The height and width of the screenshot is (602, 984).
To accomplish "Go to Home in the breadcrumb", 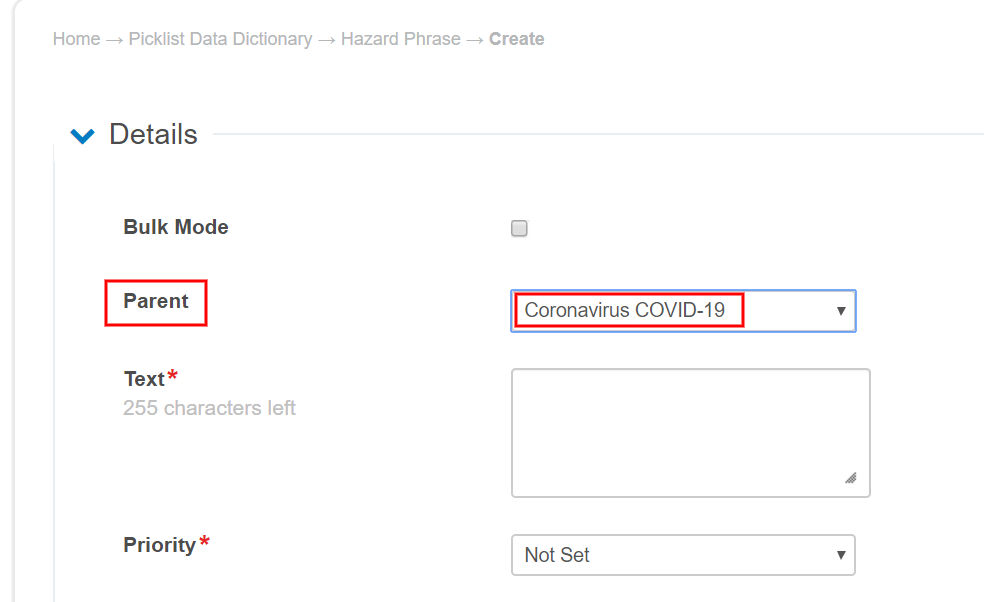I will click(76, 39).
